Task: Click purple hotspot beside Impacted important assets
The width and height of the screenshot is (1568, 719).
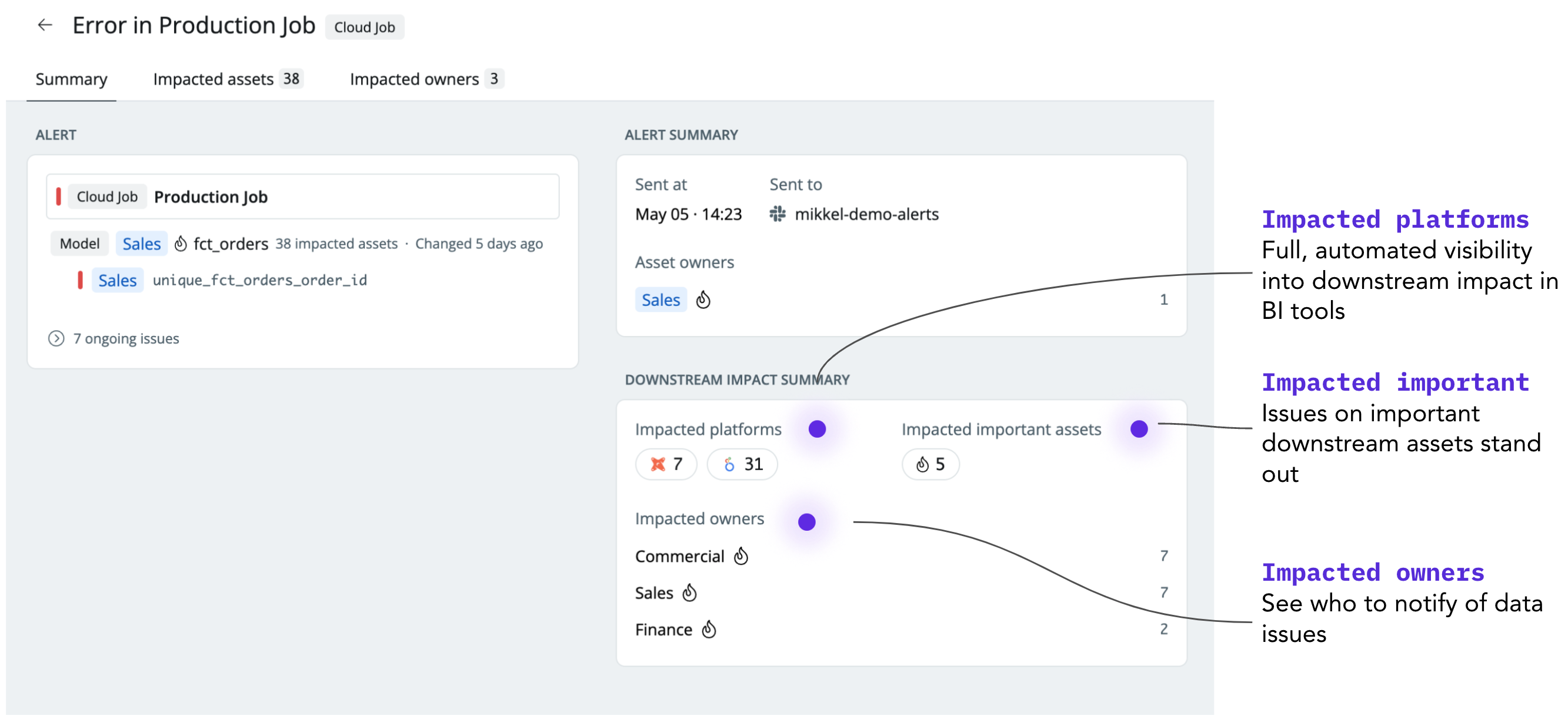Action: [1138, 428]
